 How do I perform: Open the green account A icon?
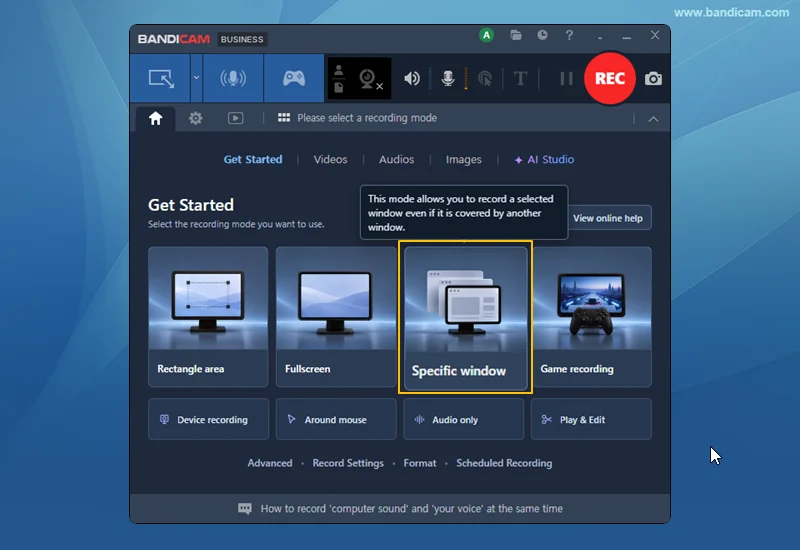tap(486, 35)
